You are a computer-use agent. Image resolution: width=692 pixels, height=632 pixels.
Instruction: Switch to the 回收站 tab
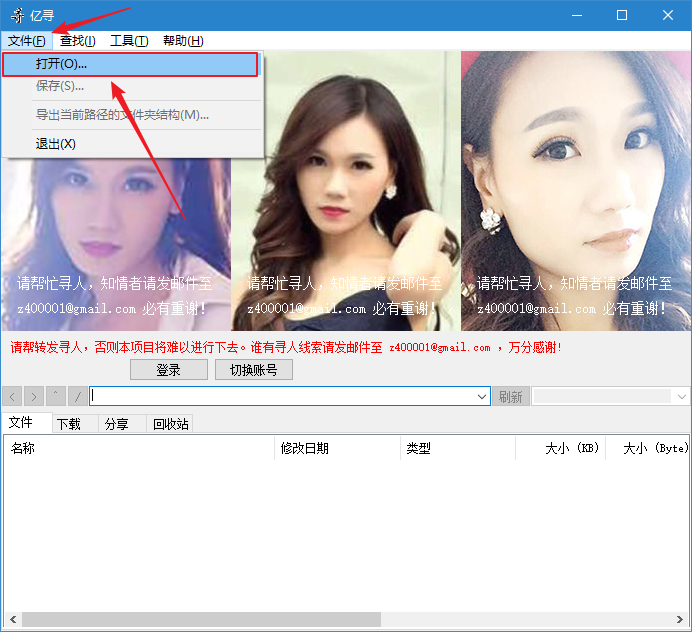169,424
